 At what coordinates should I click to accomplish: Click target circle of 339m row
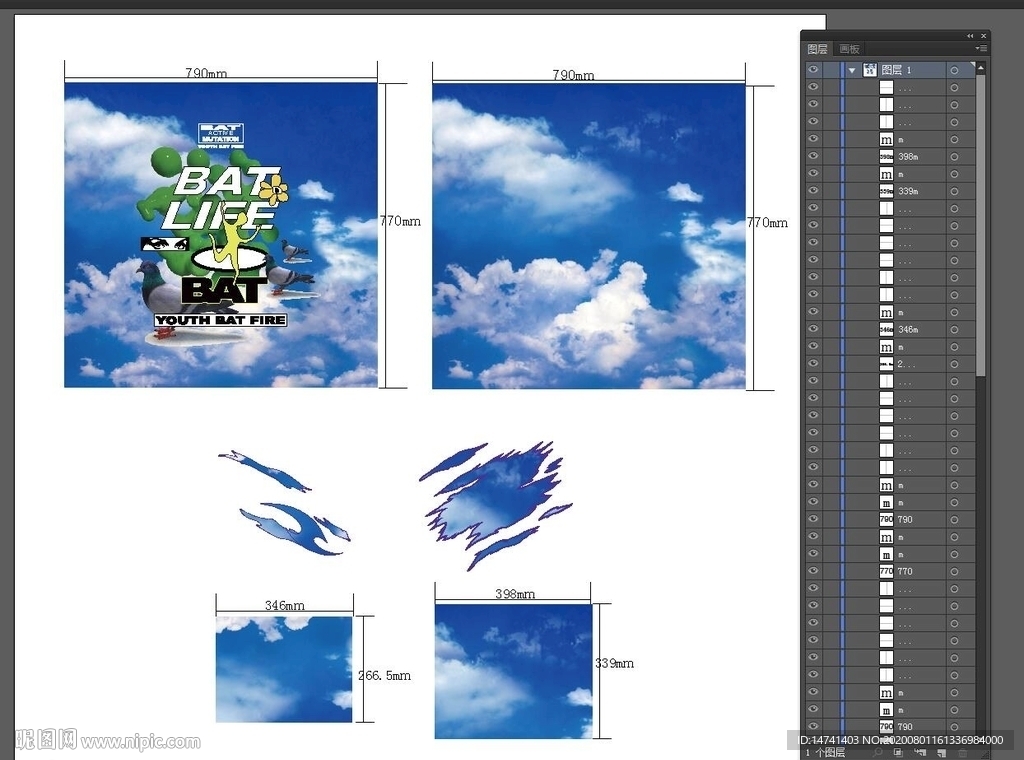(954, 191)
